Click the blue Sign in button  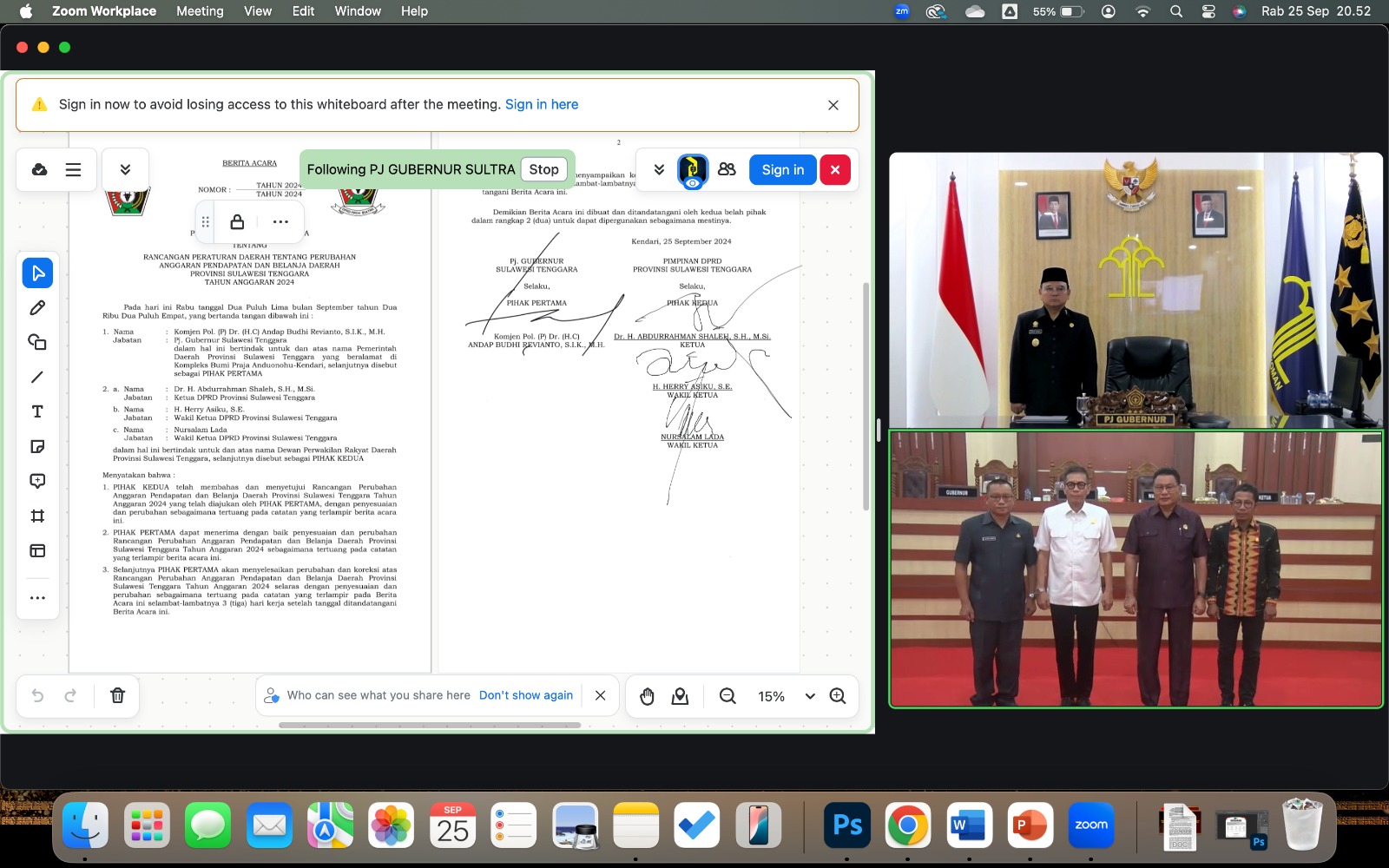click(783, 170)
